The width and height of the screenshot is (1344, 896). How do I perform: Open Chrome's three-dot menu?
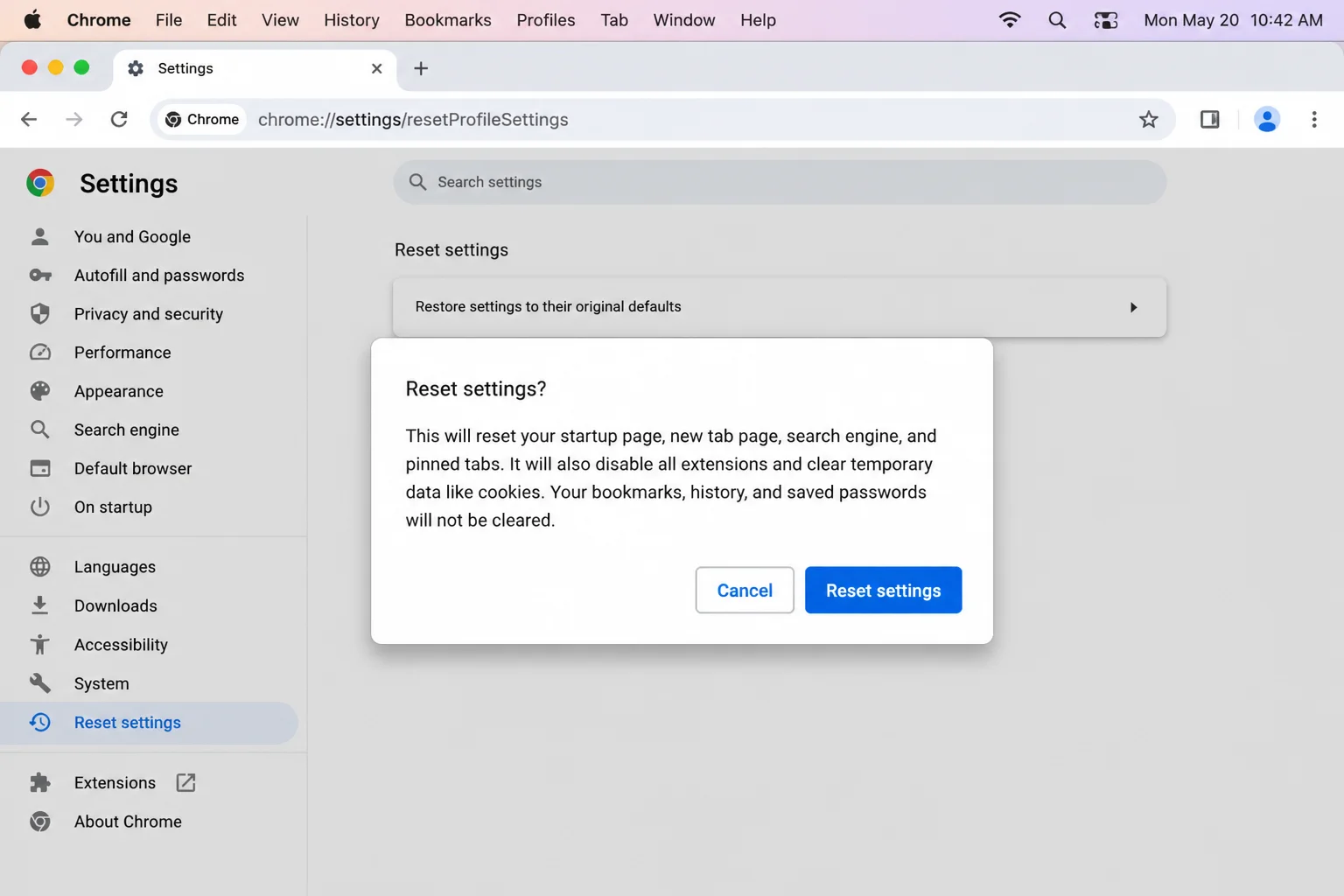1314,119
